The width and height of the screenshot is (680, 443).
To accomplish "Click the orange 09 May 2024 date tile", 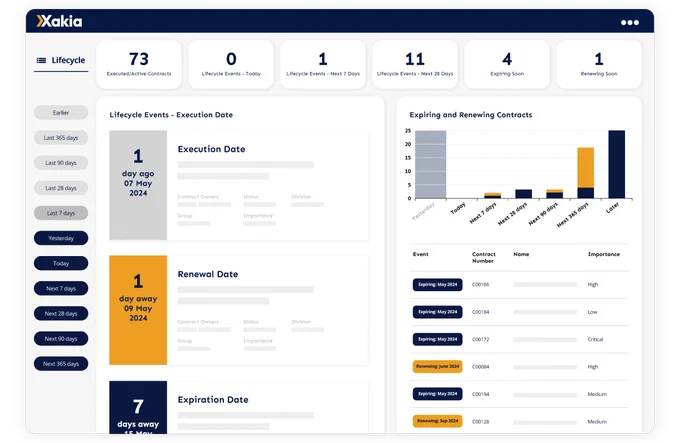I will click(138, 310).
